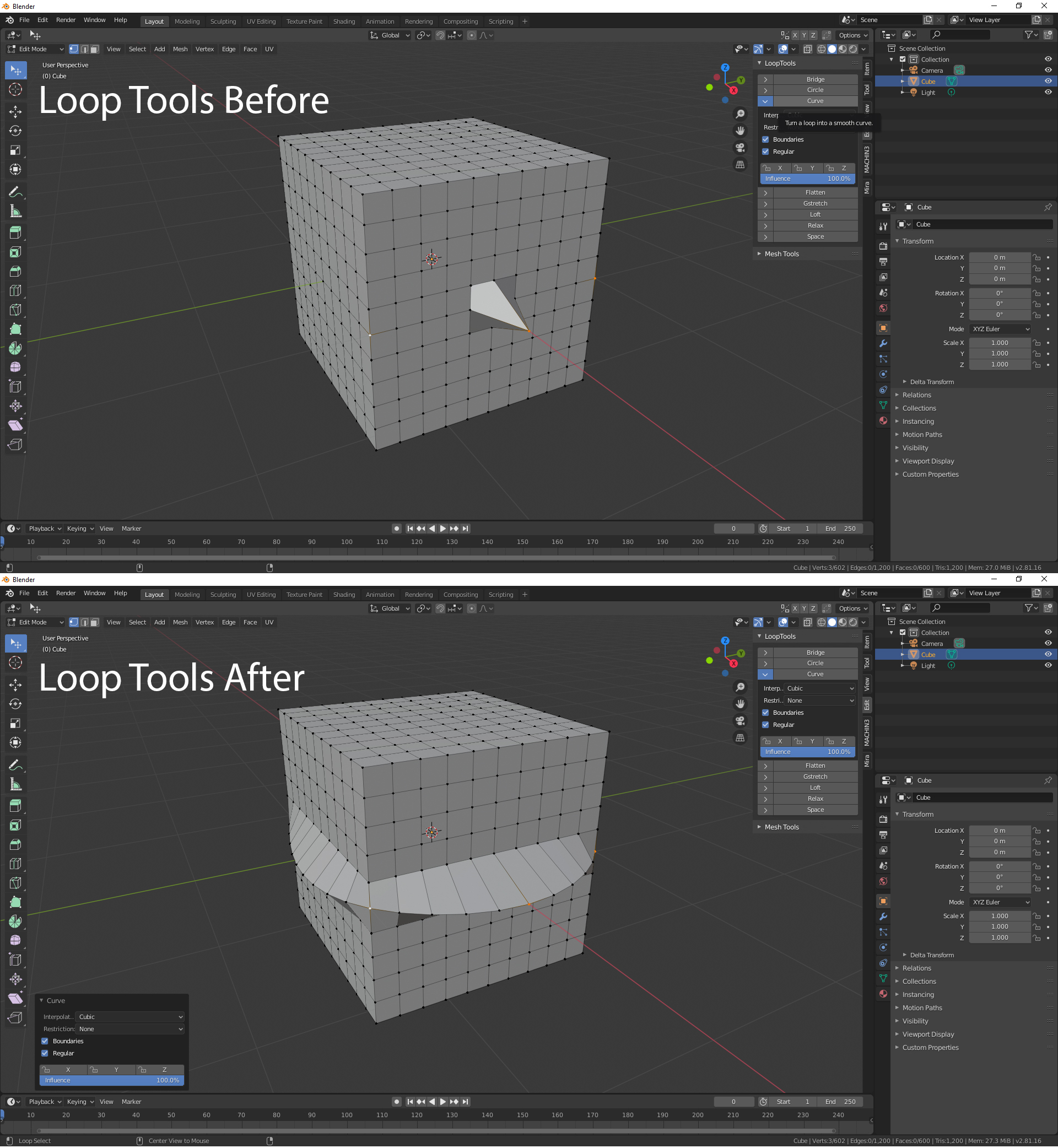The height and width of the screenshot is (1148, 1058).
Task: Open the Mesh menu in top window header
Action: (x=180, y=49)
